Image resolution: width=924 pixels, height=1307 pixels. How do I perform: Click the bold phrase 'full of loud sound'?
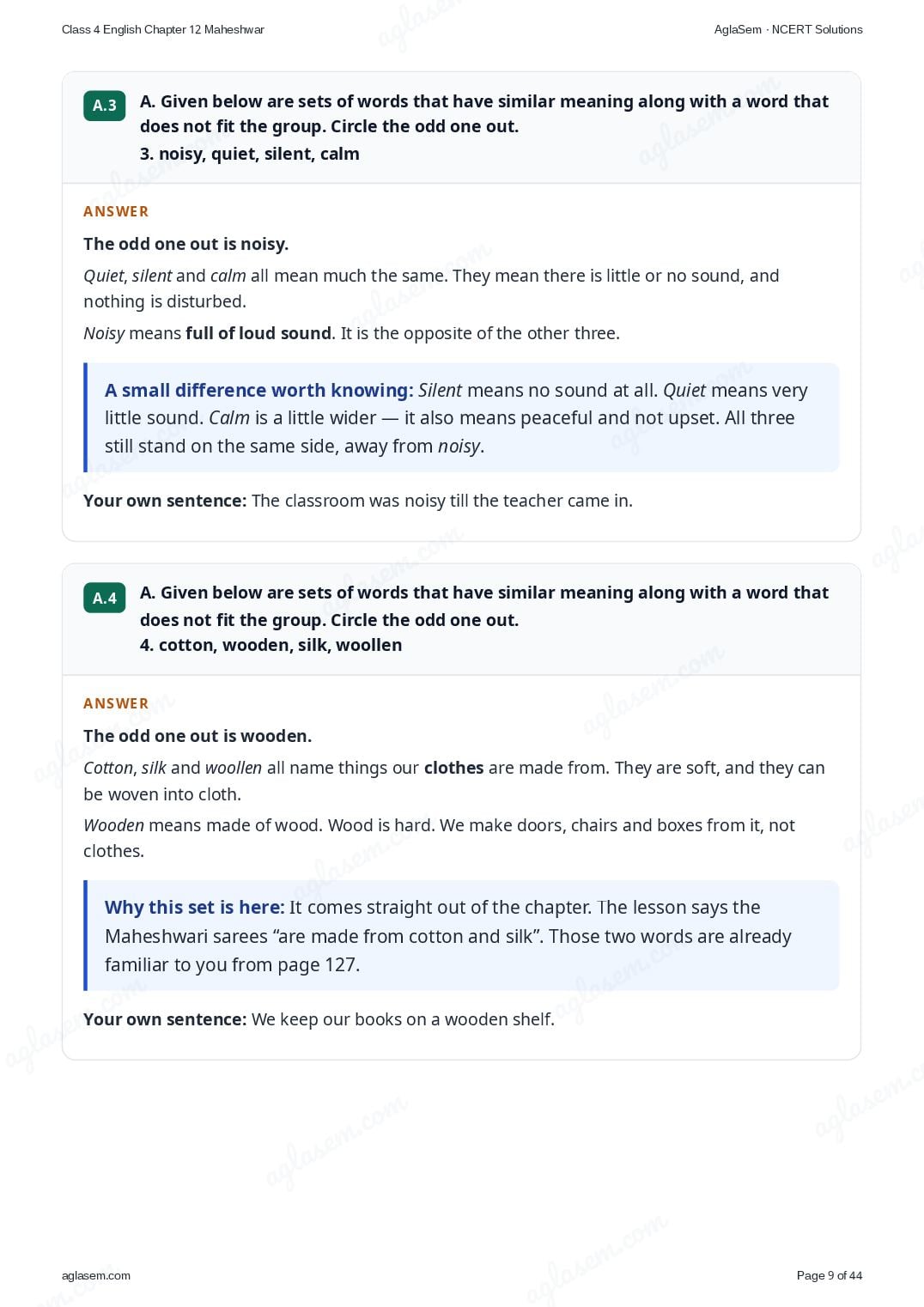[x=258, y=333]
